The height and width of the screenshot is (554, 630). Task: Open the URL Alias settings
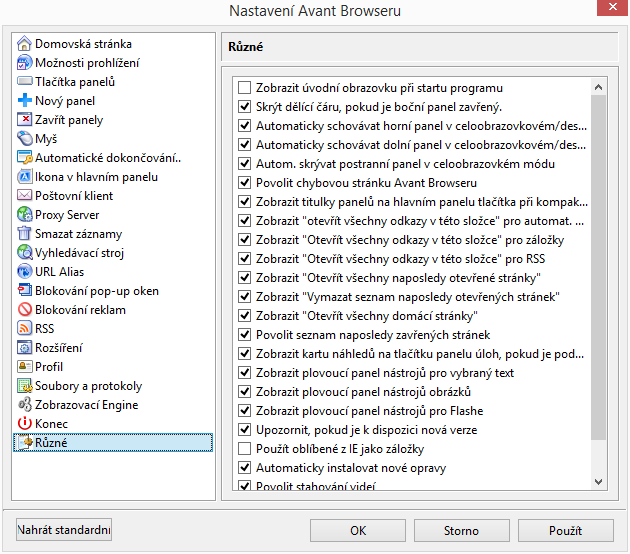pos(59,272)
